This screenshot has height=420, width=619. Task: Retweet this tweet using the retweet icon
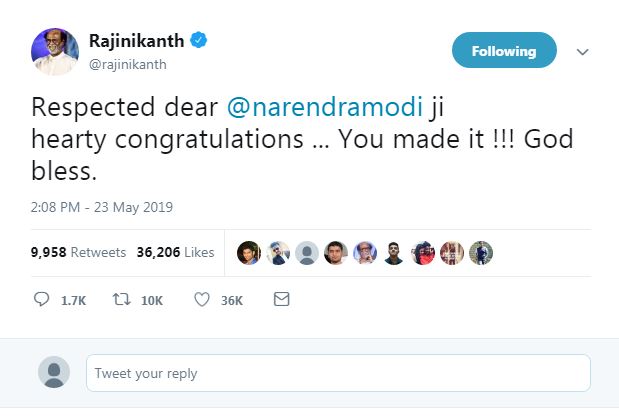[119, 299]
